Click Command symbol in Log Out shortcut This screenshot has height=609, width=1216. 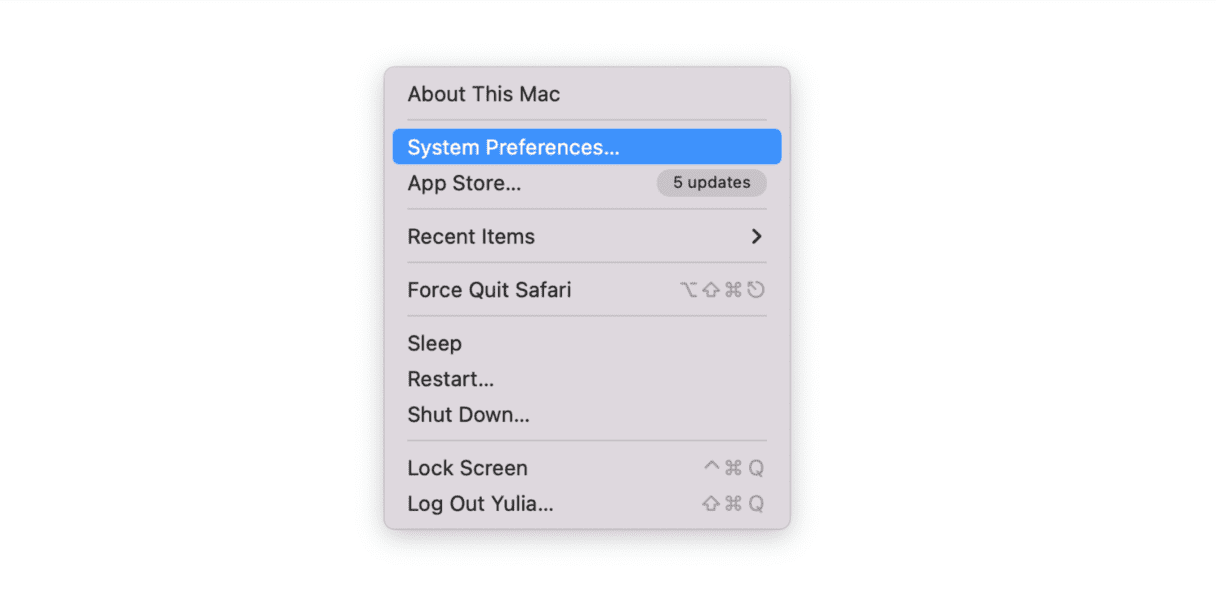click(x=733, y=504)
